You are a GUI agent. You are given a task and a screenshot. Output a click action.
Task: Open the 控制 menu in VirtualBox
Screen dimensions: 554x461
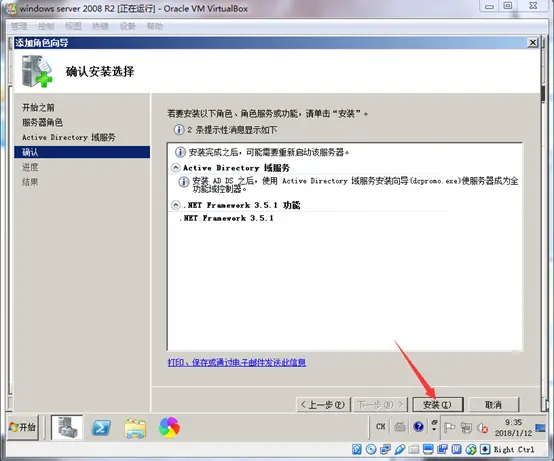46,26
